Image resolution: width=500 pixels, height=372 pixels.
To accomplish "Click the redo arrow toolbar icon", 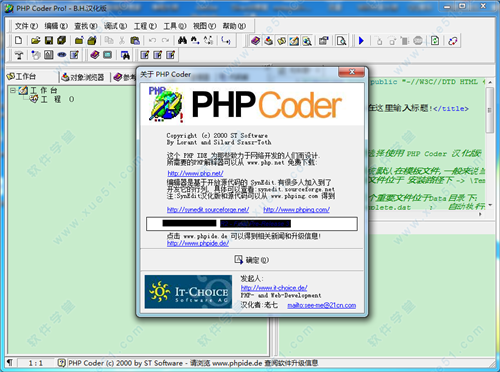I will click(165, 41).
